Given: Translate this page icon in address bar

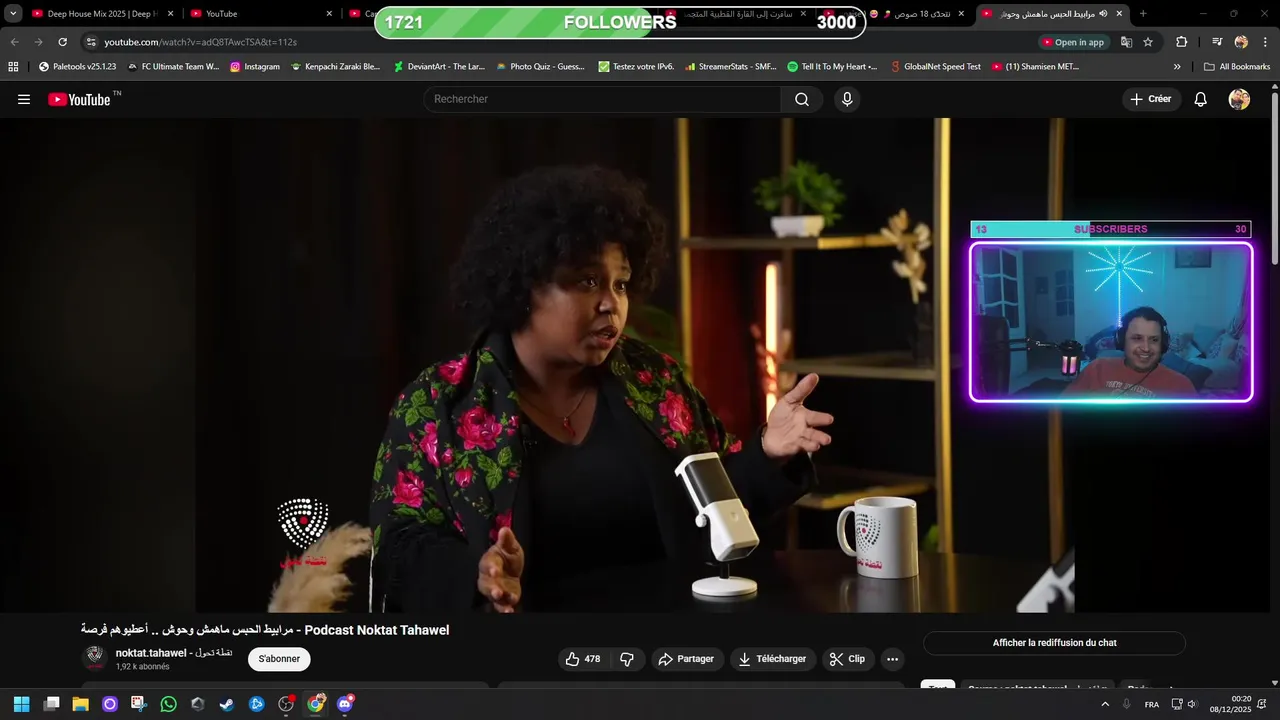Looking at the screenshot, I should pyautogui.click(x=1126, y=42).
